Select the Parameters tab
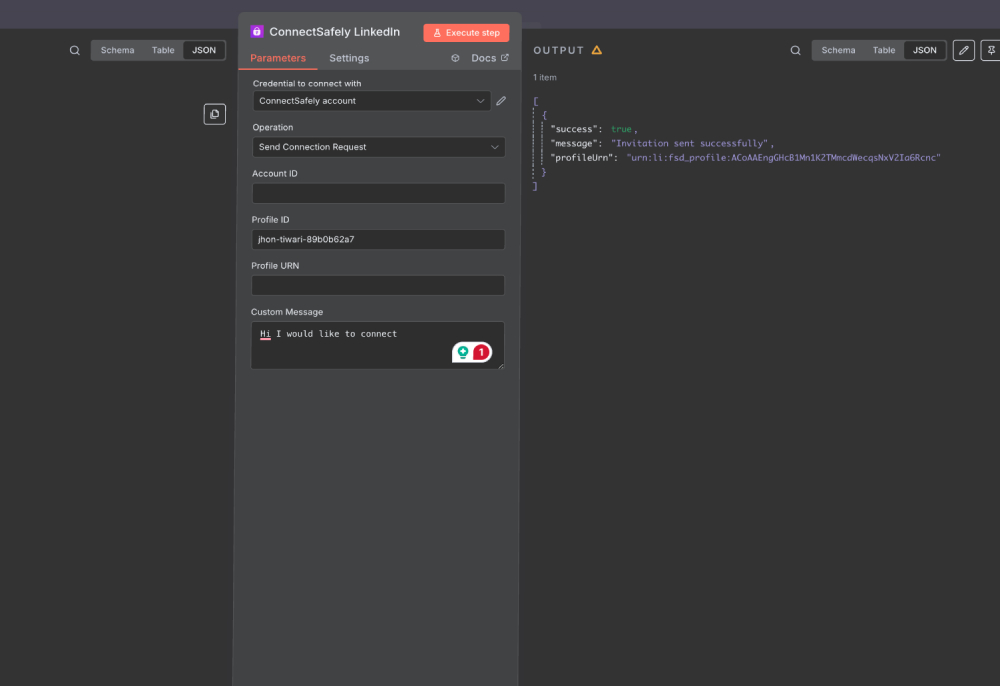The image size is (1000, 686). 279,58
